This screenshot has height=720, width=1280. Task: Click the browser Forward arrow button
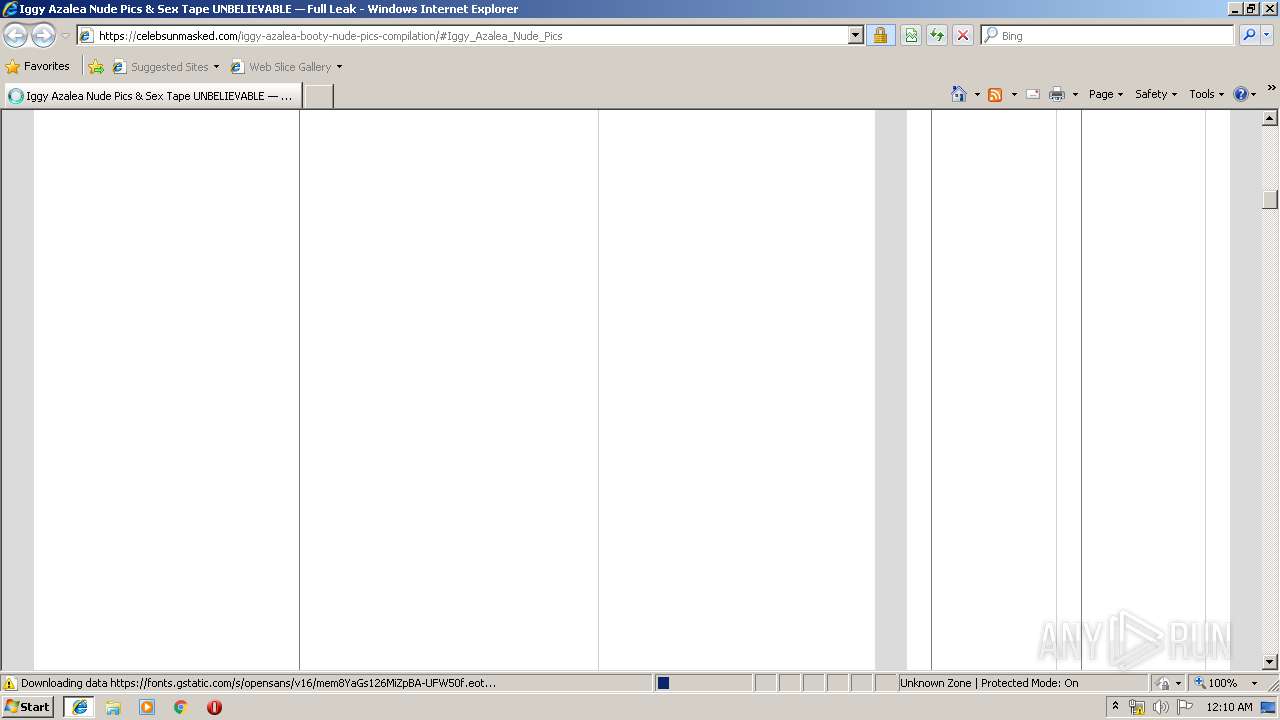point(43,36)
